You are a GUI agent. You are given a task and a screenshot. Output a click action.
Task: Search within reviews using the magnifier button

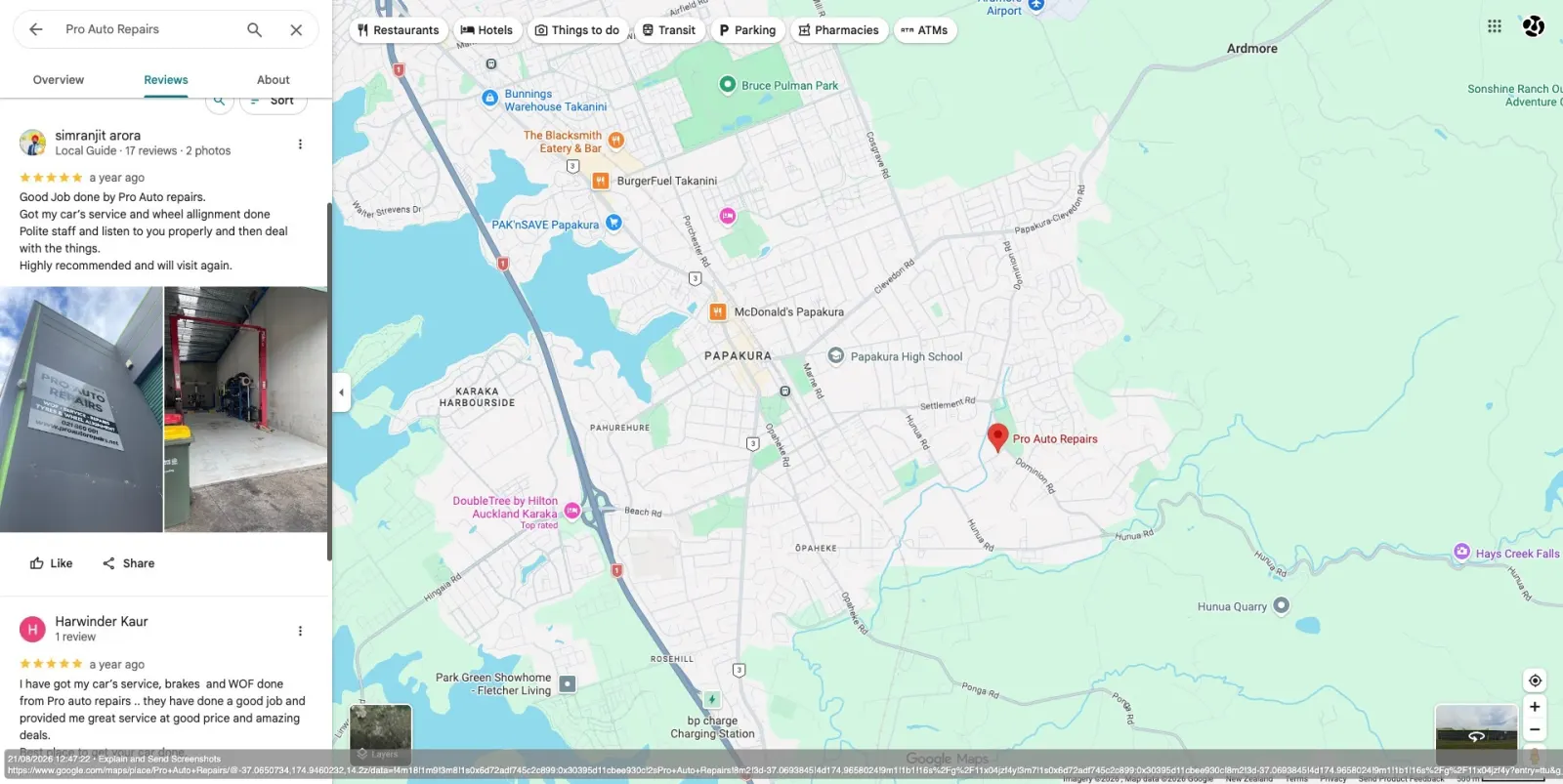(220, 102)
